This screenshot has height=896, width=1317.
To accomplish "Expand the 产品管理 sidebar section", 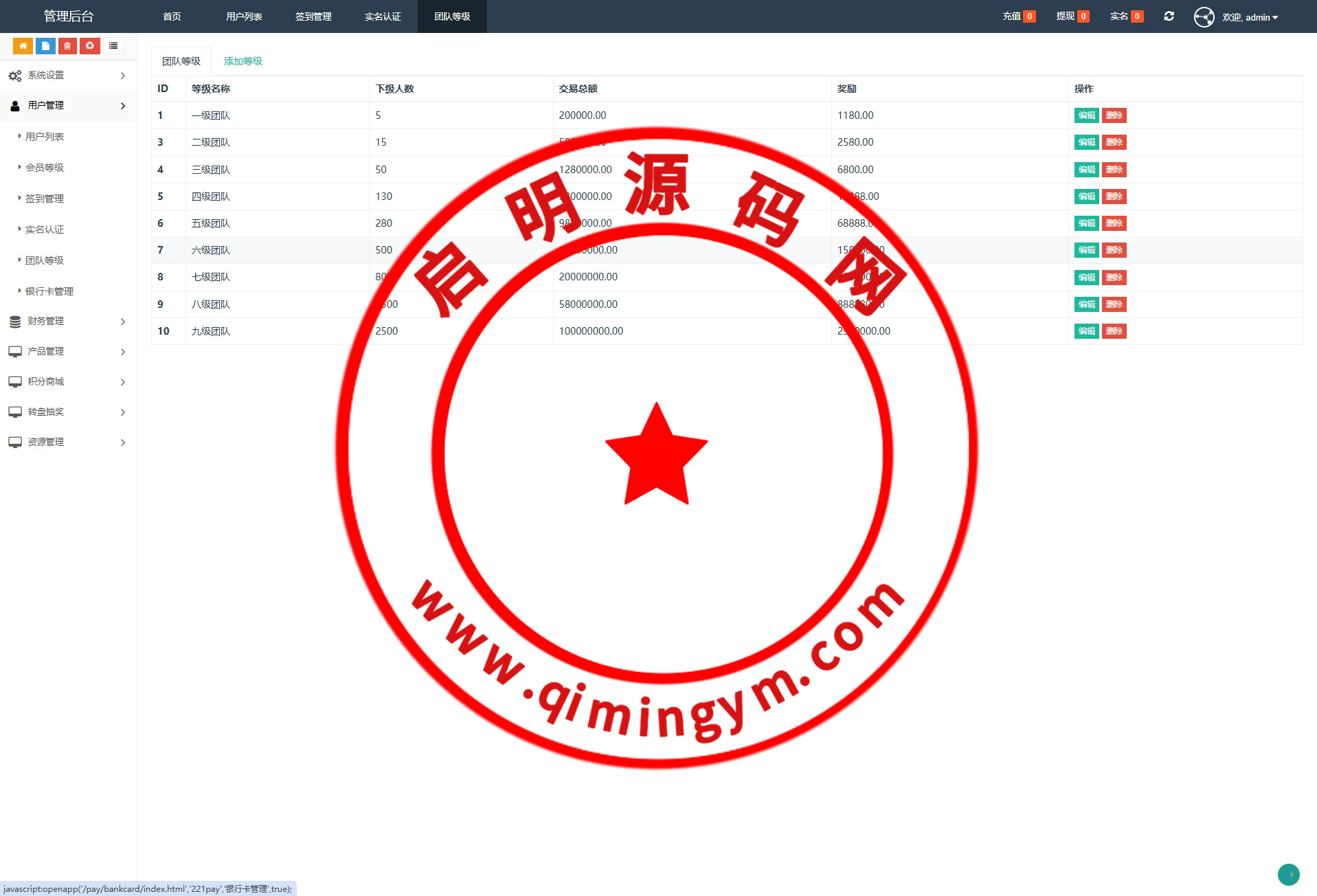I will point(68,352).
